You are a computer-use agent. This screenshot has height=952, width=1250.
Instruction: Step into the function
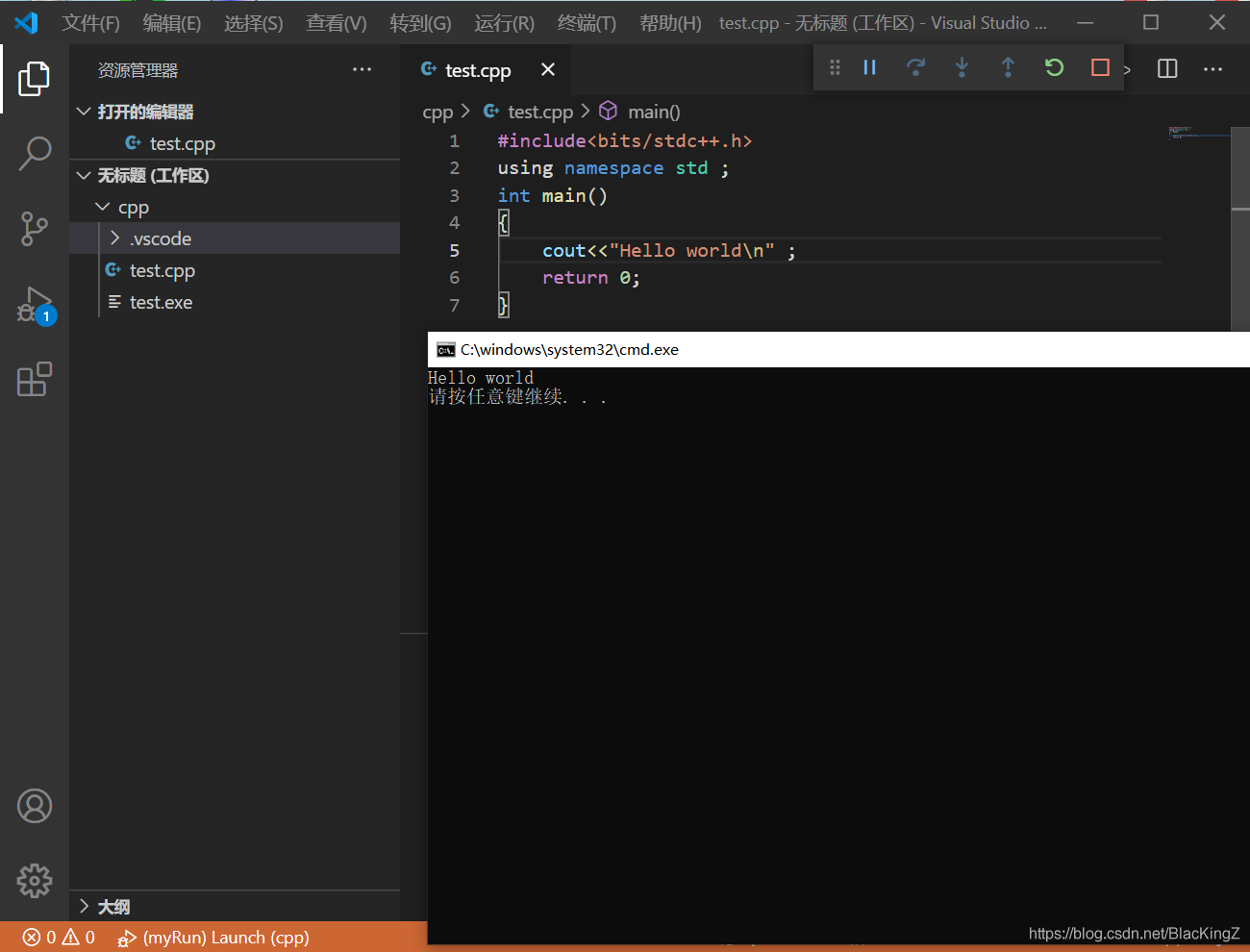962,67
